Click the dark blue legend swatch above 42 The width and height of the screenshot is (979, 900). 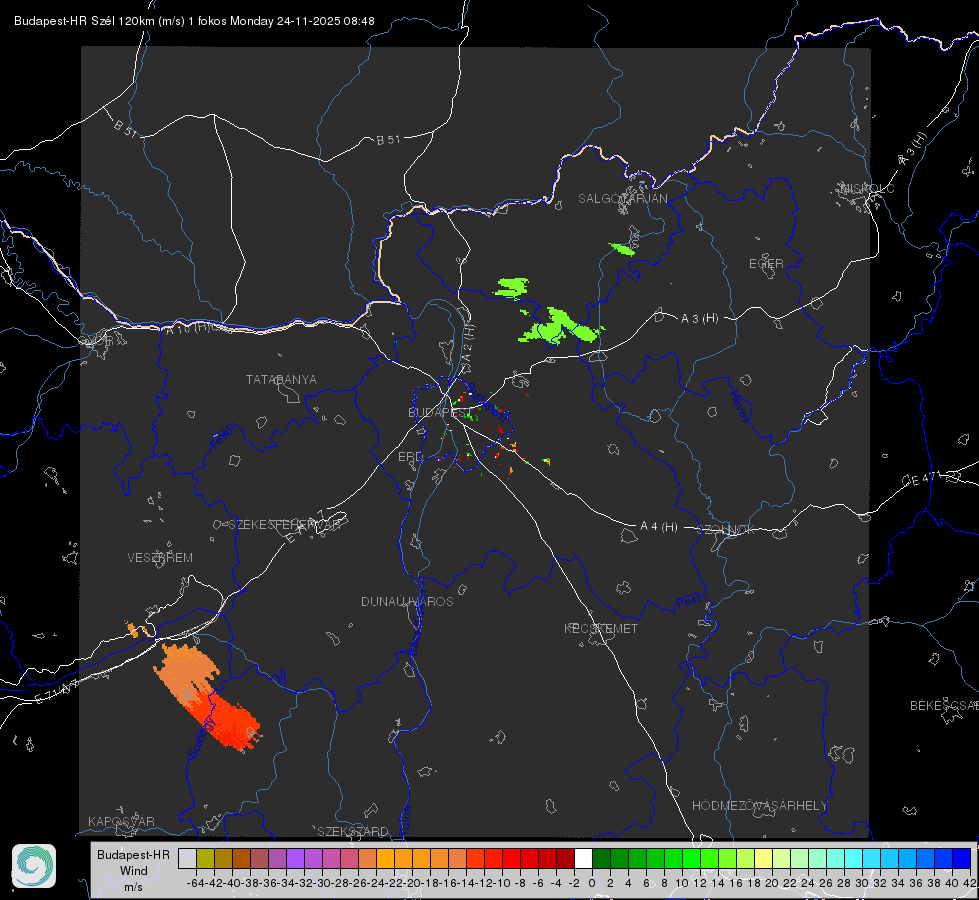[962, 858]
